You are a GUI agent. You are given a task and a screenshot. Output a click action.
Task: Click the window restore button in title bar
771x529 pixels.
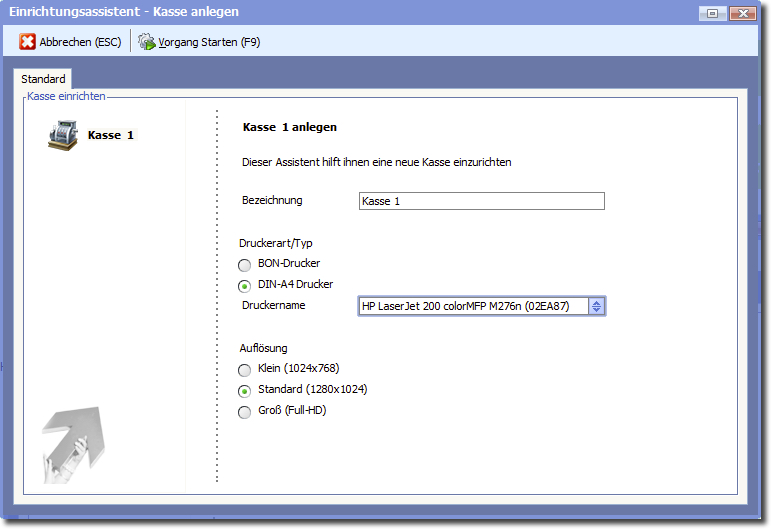tap(712, 13)
